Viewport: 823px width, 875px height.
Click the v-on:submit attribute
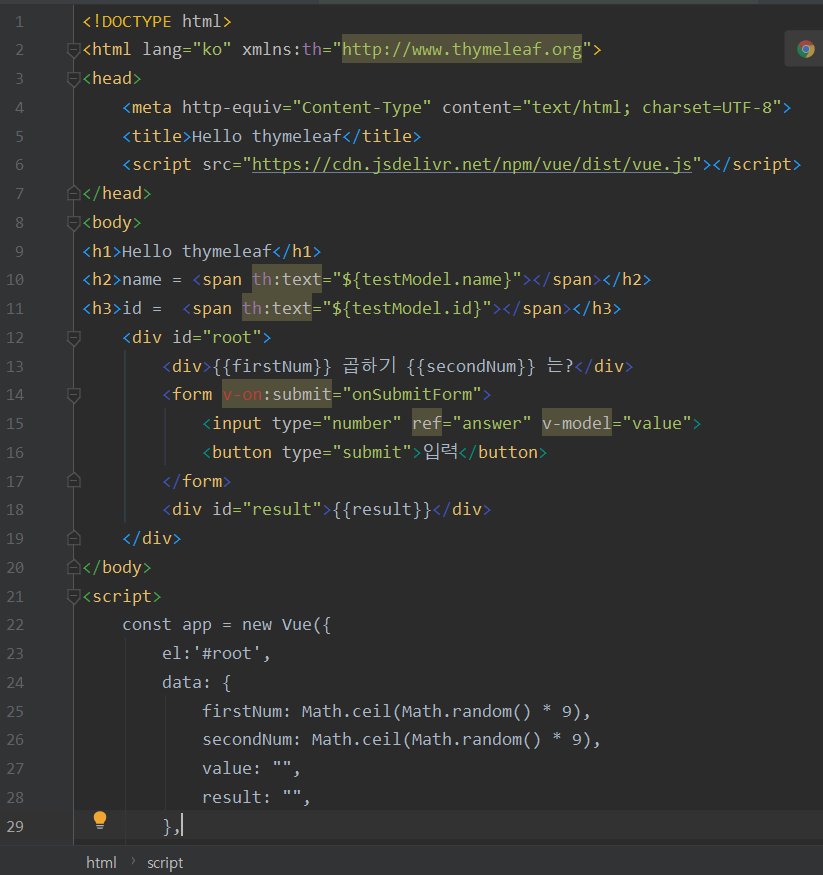point(277,395)
